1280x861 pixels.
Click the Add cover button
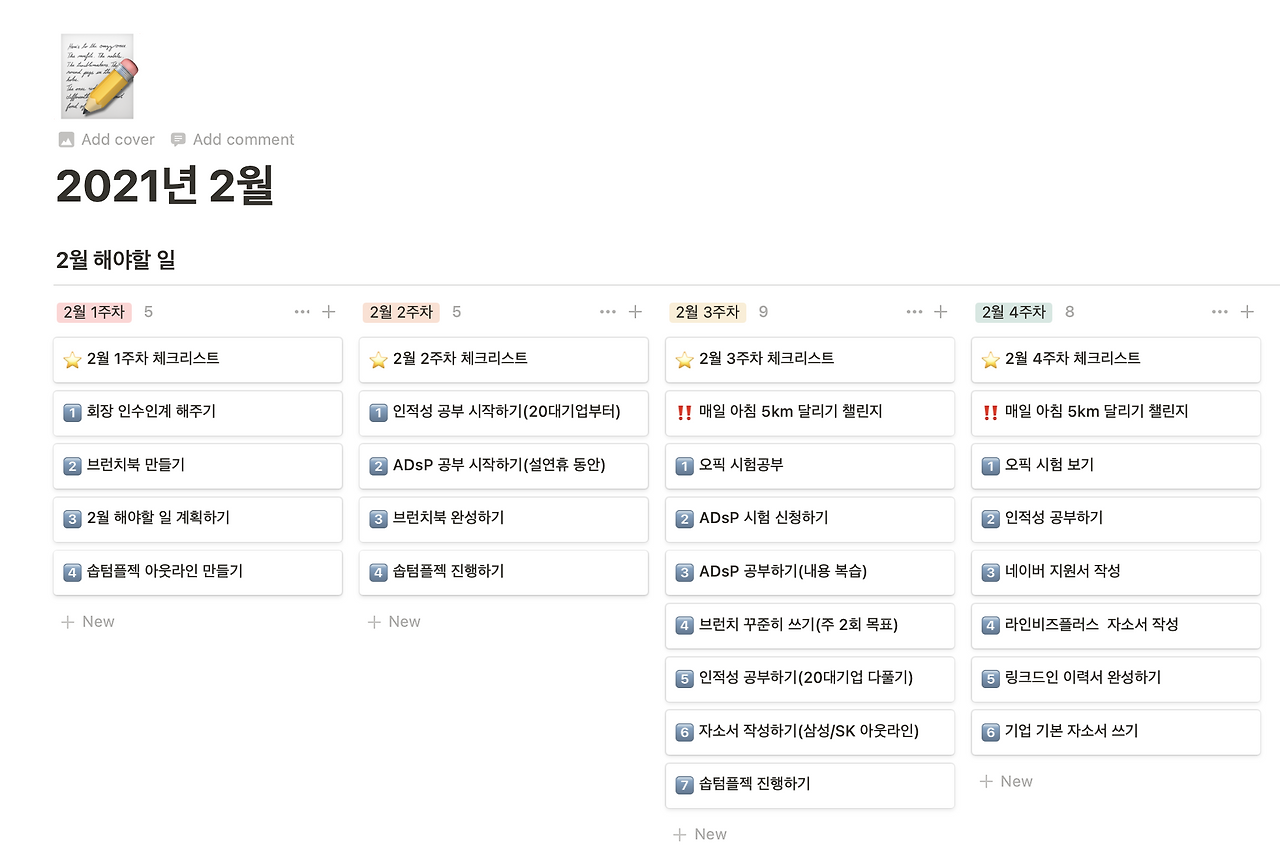tap(105, 139)
